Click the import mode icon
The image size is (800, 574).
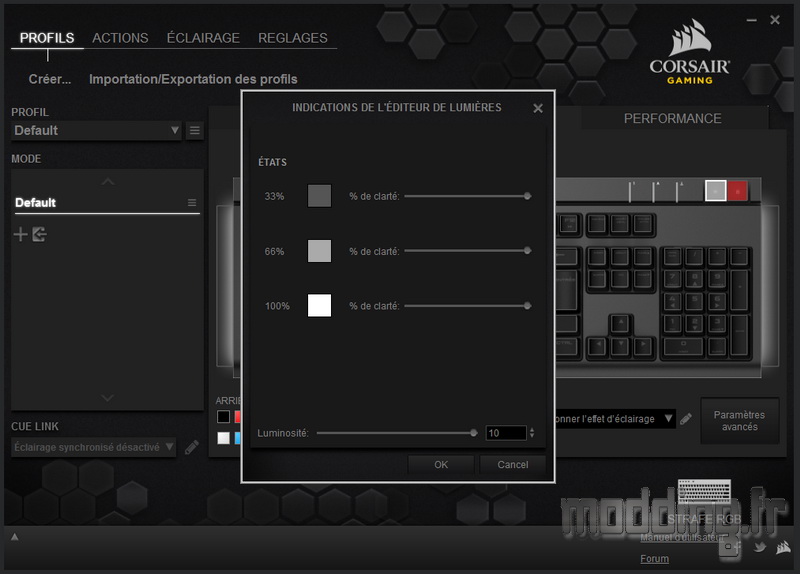[x=39, y=235]
